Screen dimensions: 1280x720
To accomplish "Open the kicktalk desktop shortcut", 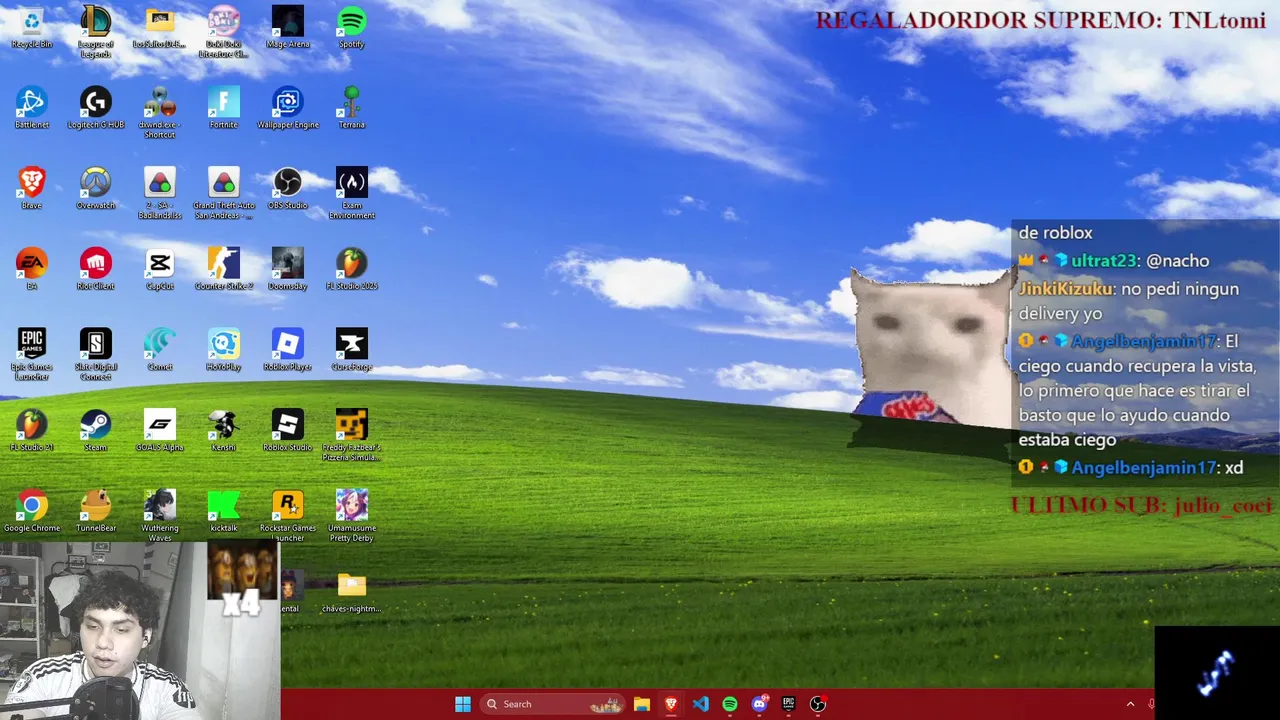I will pos(224,512).
